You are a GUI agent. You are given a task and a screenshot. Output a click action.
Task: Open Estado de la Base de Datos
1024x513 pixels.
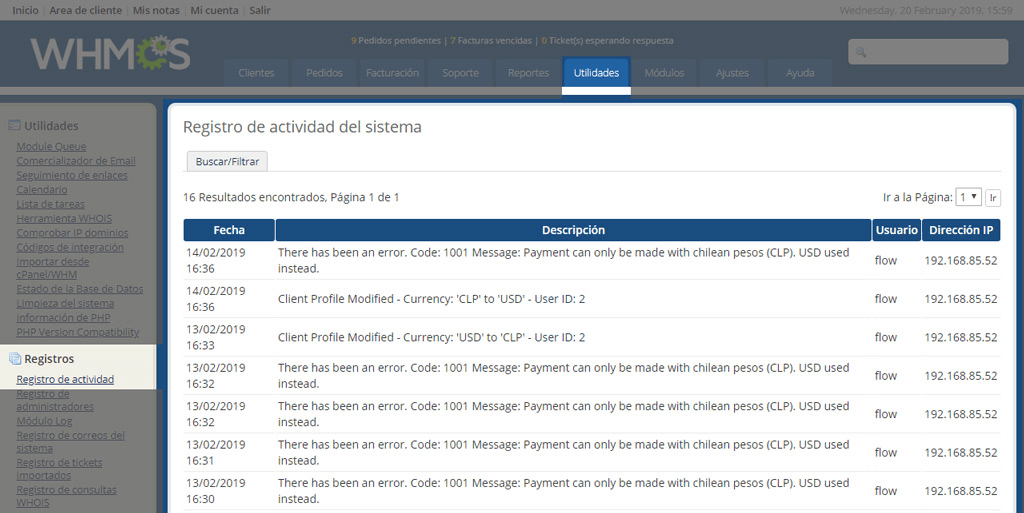(x=80, y=288)
